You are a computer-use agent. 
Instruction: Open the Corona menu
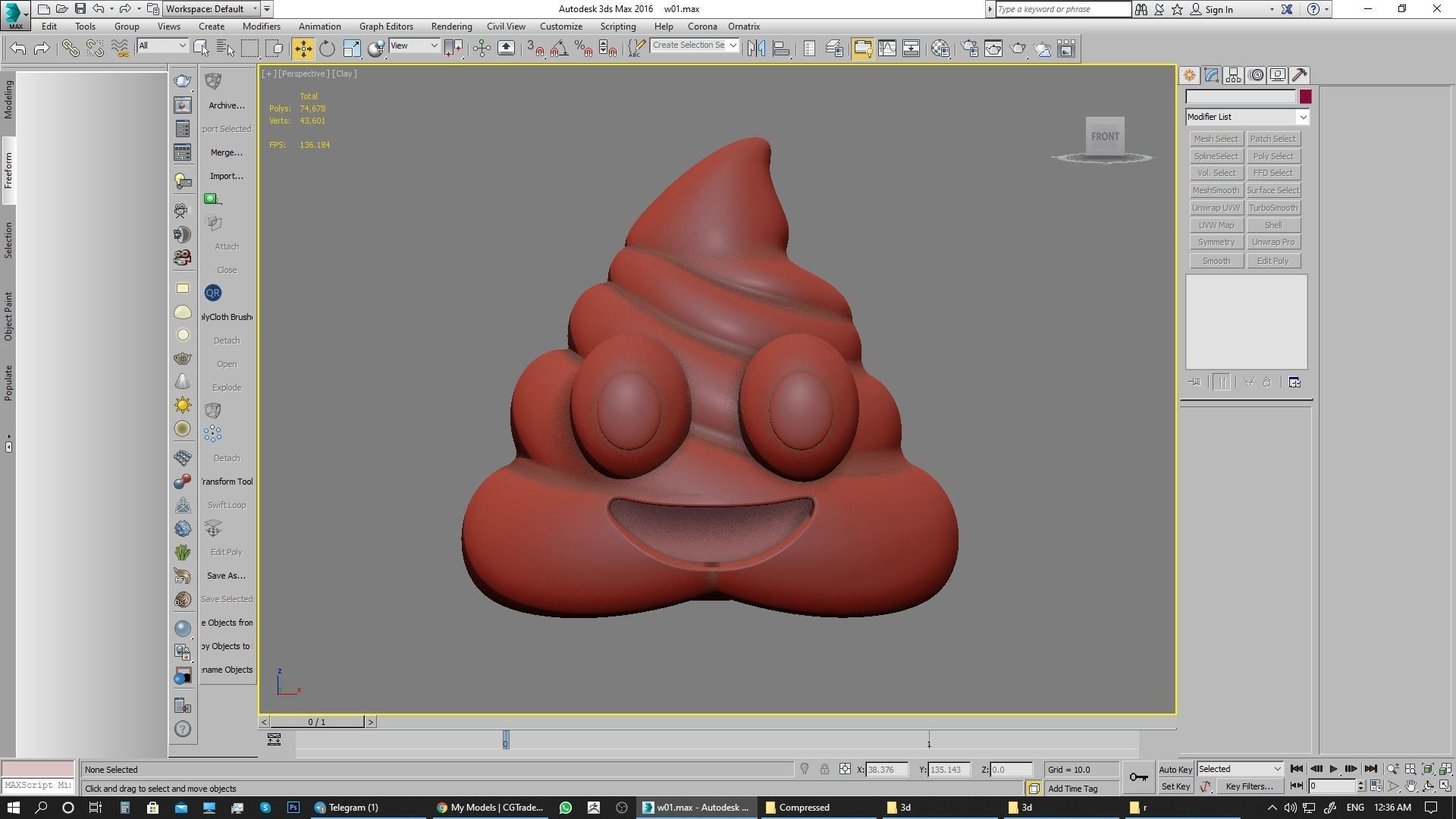click(702, 26)
